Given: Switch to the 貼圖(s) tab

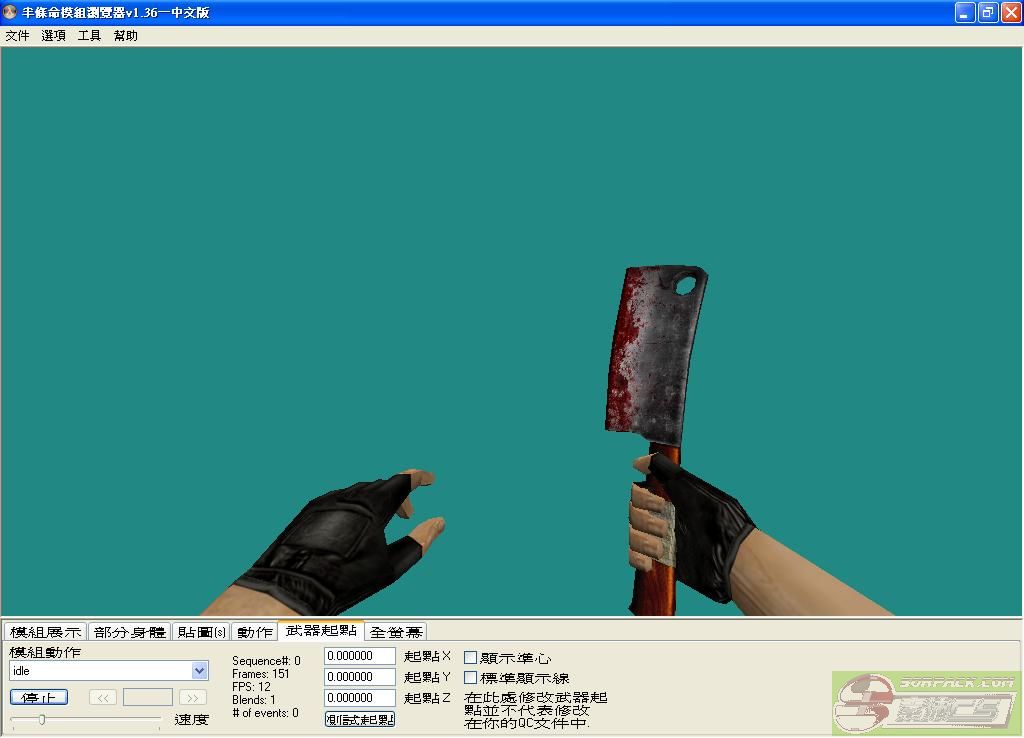Looking at the screenshot, I should (201, 632).
